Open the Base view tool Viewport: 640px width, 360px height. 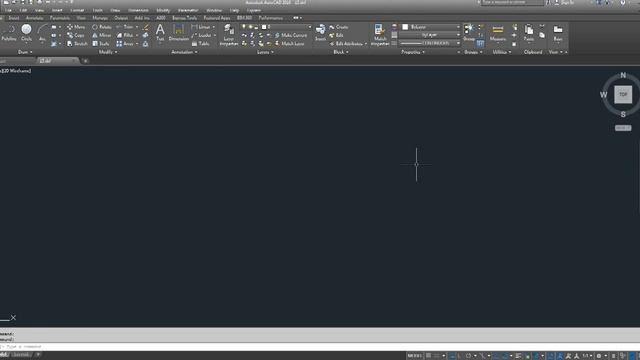coord(558,33)
